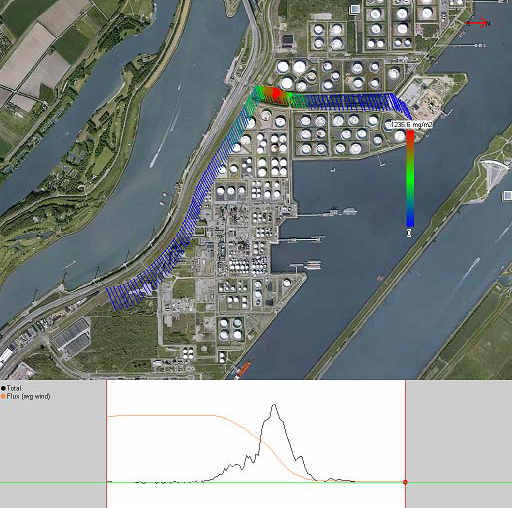Screen dimensions: 512x508
Task: Click the blue square marker on the right waterway
Action: [x=507, y=196]
